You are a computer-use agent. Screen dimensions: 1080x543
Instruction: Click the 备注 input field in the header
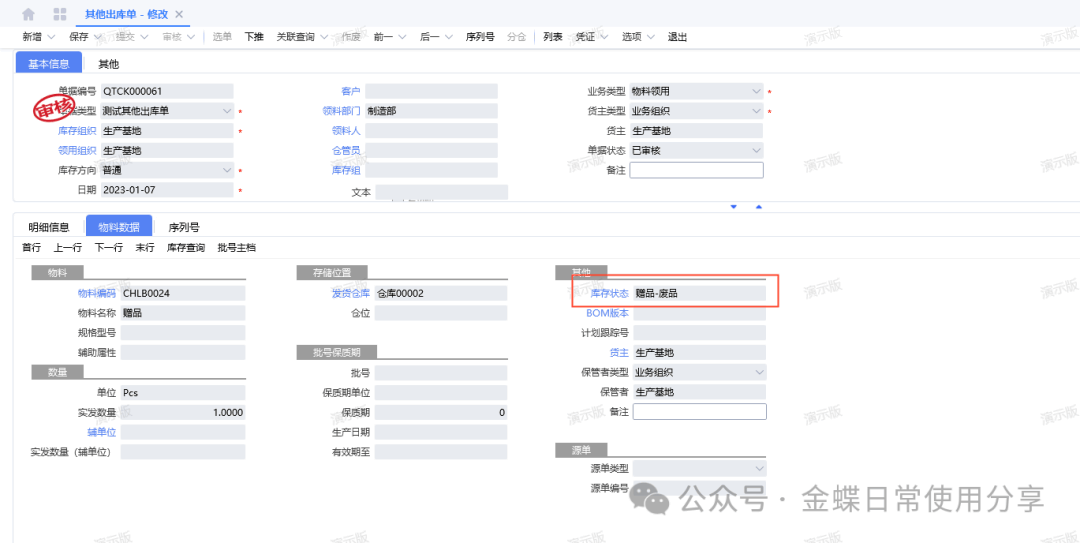[x=696, y=171]
